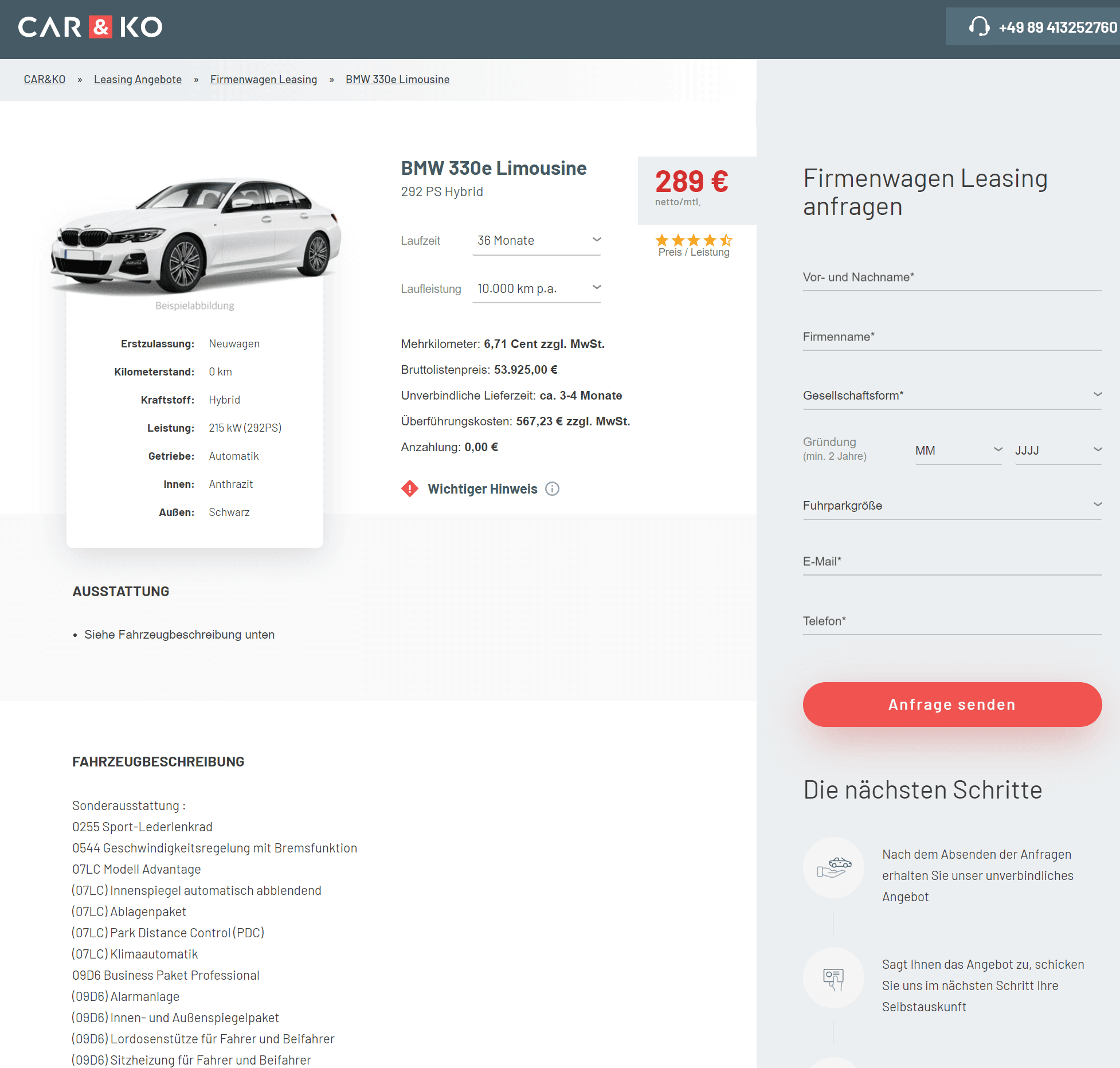The image size is (1120, 1068).
Task: Click the five-star Preis / Leistung rating
Action: [694, 240]
